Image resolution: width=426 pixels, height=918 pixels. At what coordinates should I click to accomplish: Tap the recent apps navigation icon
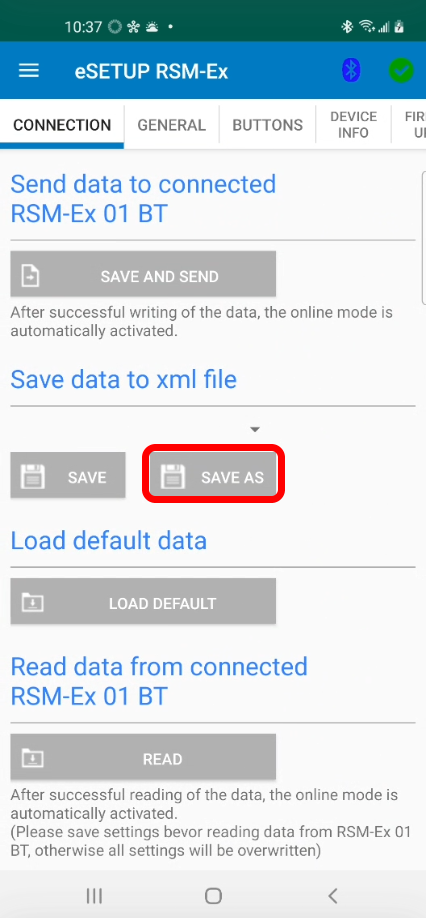click(94, 895)
